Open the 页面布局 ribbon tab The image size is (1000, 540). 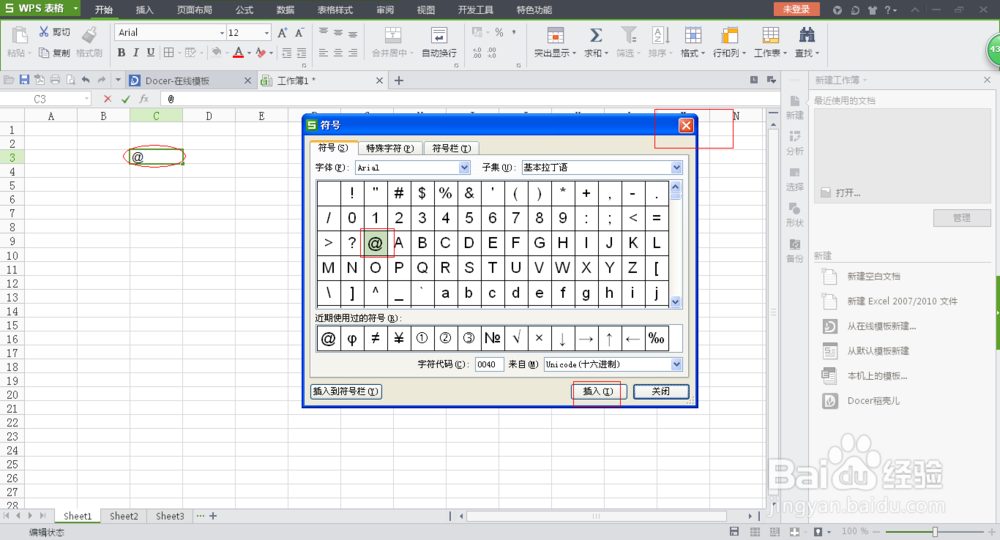(195, 10)
